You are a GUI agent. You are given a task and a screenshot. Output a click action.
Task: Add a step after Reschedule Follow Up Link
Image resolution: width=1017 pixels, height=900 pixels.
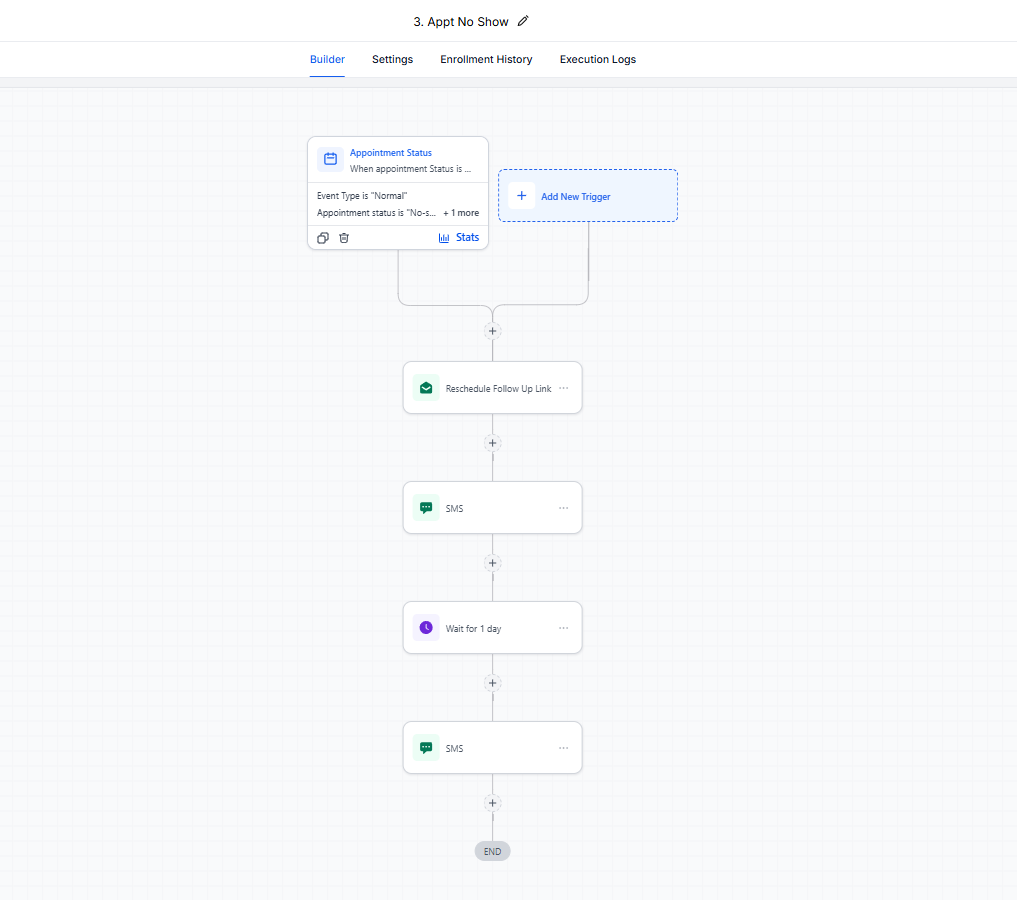point(492,443)
